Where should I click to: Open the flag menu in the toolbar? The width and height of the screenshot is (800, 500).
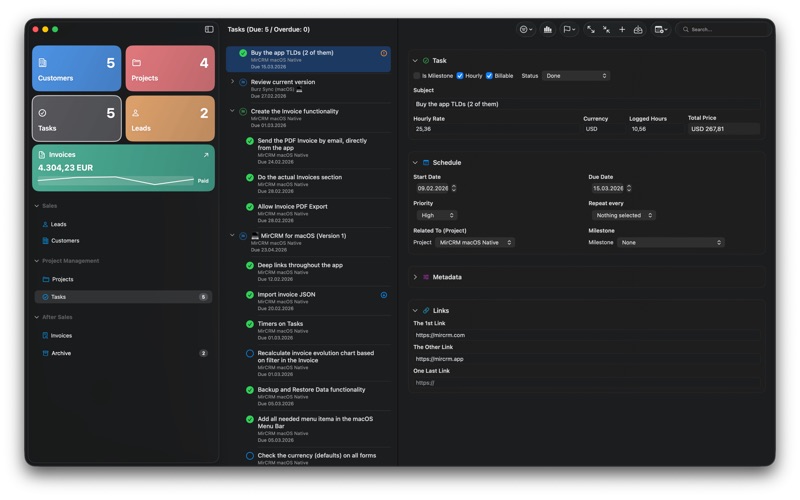coord(569,30)
